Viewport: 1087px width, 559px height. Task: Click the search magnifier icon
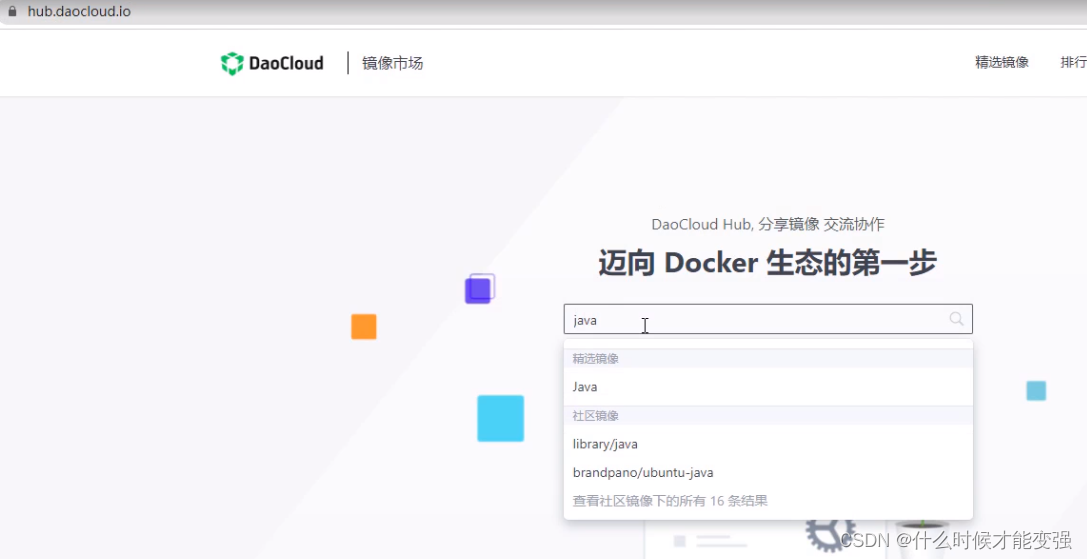(956, 319)
